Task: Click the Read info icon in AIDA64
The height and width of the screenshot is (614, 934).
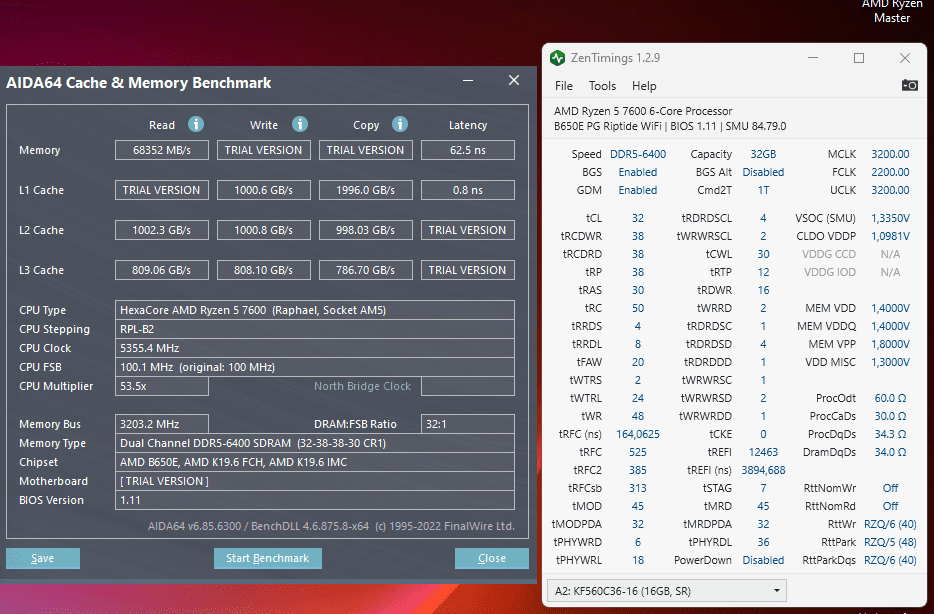Action: pos(196,124)
